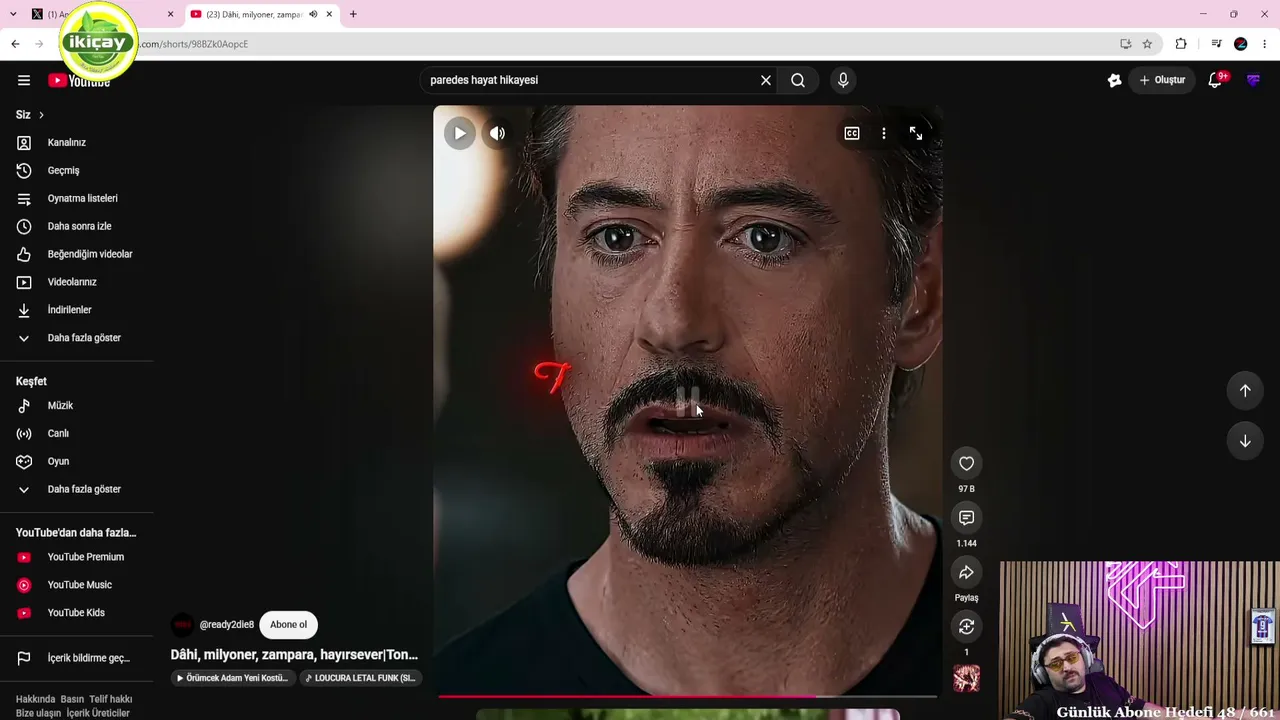Open the Oluştur create menu
Viewport: 1280px width, 720px height.
click(x=1162, y=80)
